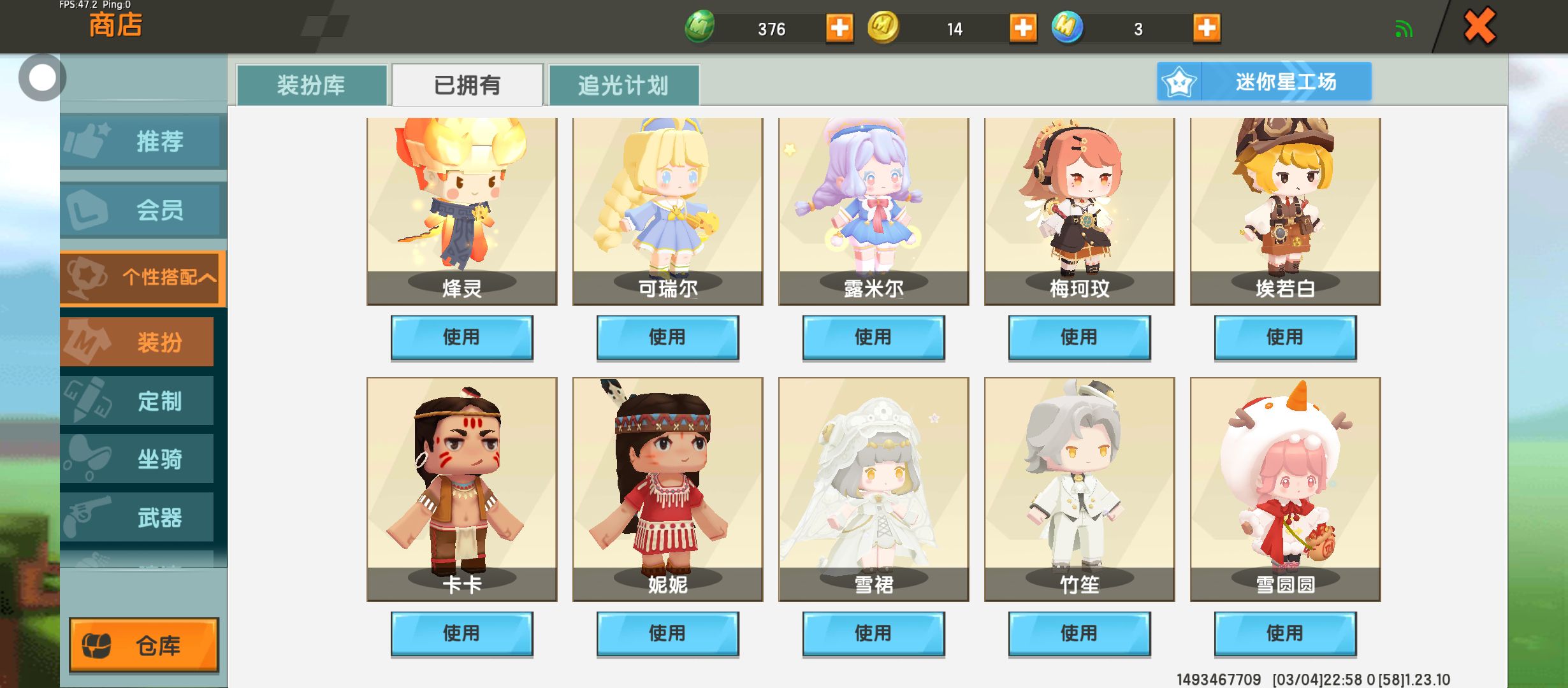The image size is (1568, 688).
Task: Tap the plus beside gold coins
Action: (x=1023, y=28)
